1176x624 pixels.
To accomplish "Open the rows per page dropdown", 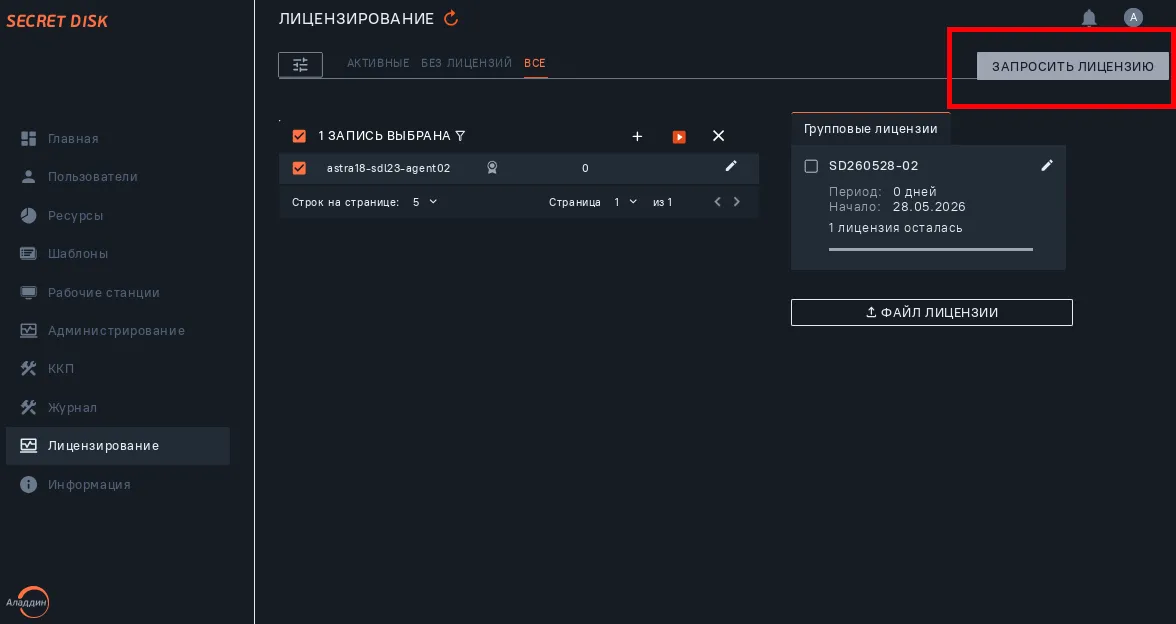I will tap(424, 202).
